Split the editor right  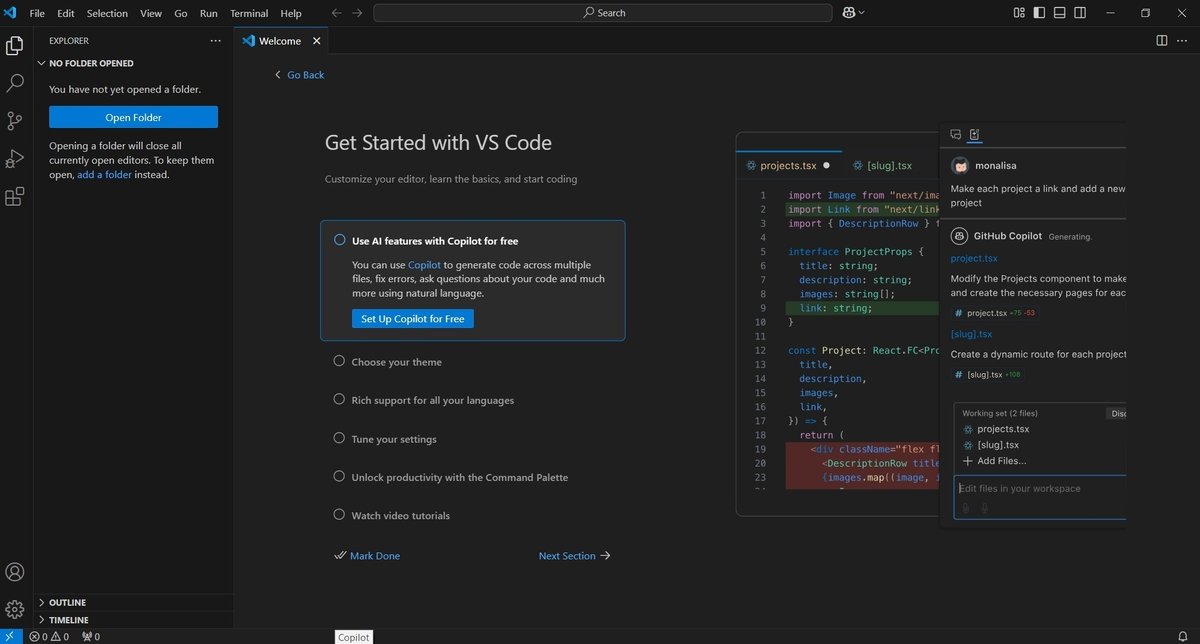coord(1162,41)
